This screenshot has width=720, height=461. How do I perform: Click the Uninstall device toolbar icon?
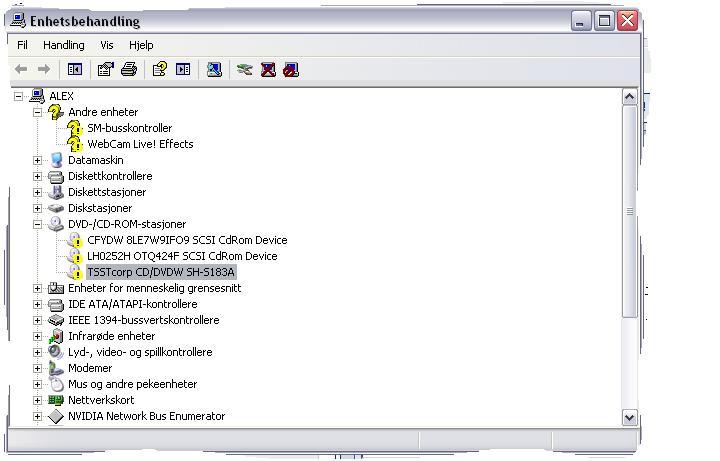coord(268,69)
